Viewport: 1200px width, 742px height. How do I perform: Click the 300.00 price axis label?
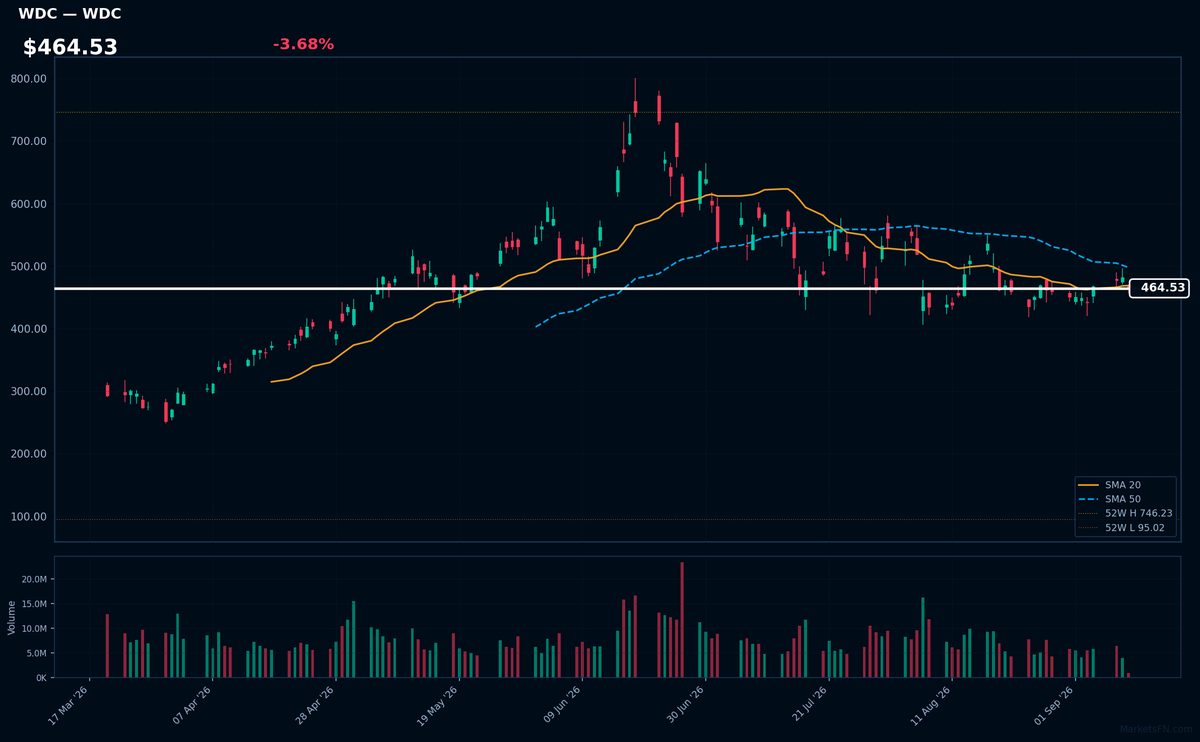click(29, 392)
